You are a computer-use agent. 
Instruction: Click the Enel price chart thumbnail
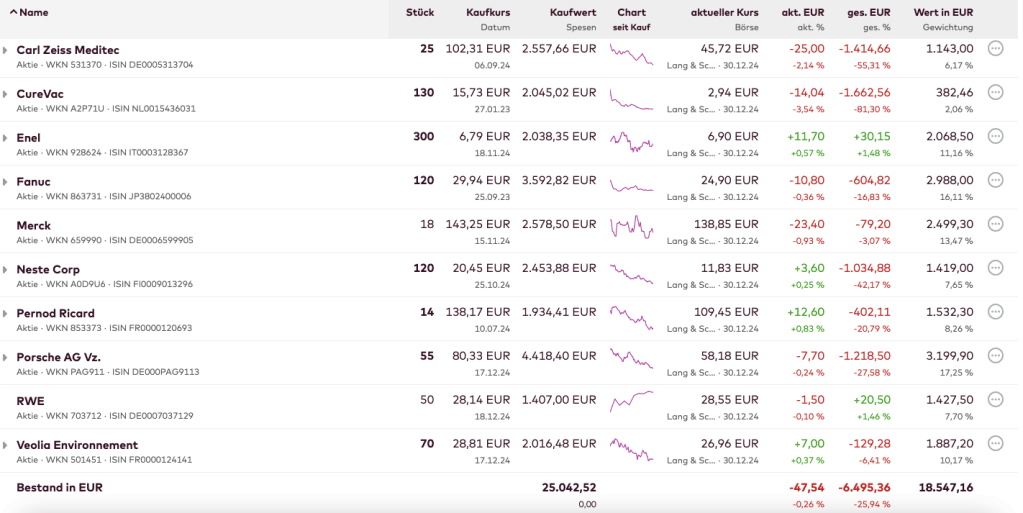pos(631,142)
